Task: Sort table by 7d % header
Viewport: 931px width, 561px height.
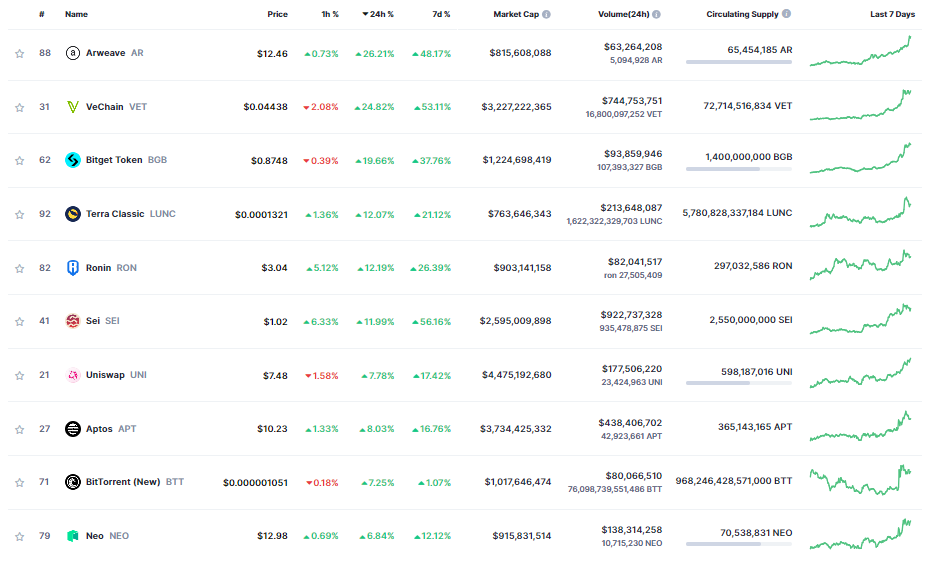Action: 441,14
